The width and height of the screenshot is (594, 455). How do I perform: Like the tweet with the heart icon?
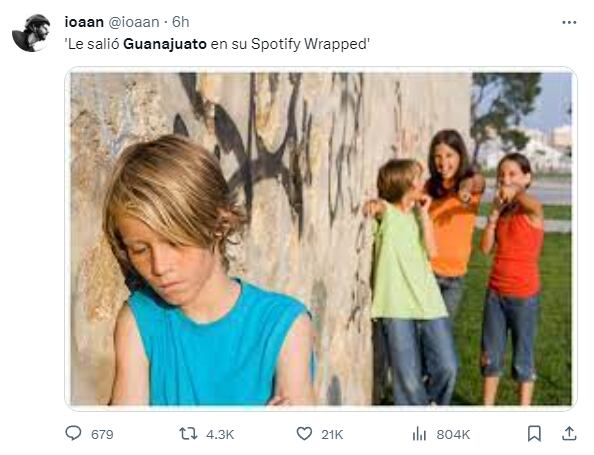point(304,434)
